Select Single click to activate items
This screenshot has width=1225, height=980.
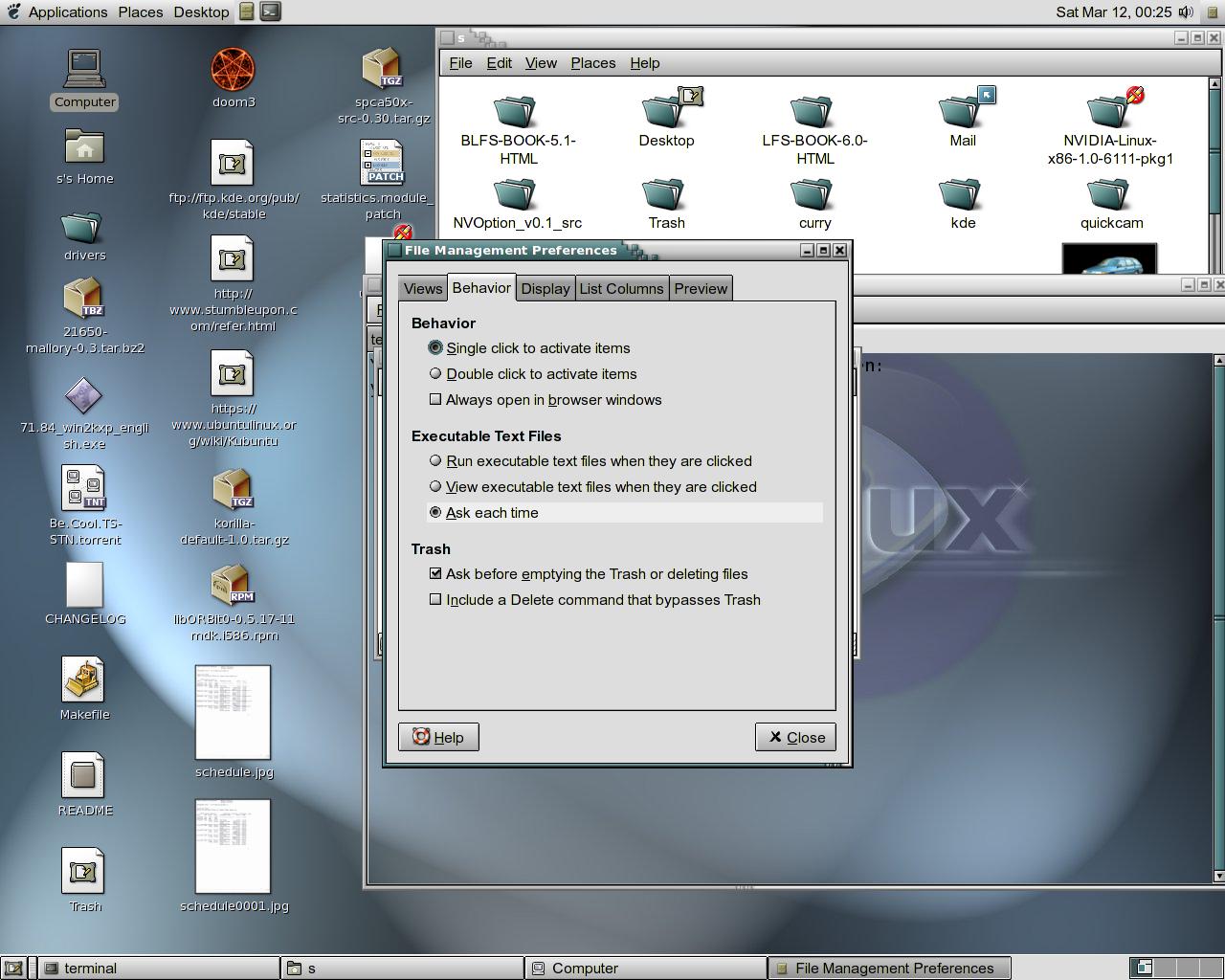click(x=531, y=348)
